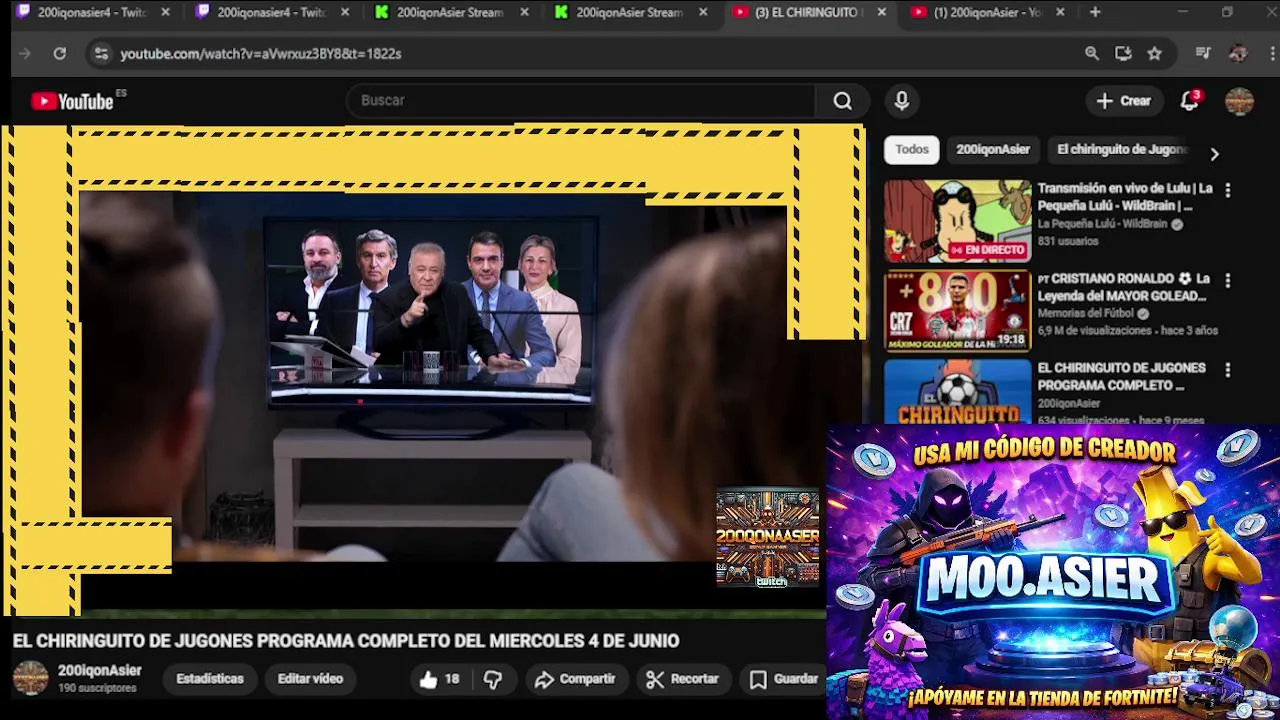This screenshot has height=720, width=1280.
Task: Close the EL CHIRINGUITO YouTube tab
Action: 881,12
